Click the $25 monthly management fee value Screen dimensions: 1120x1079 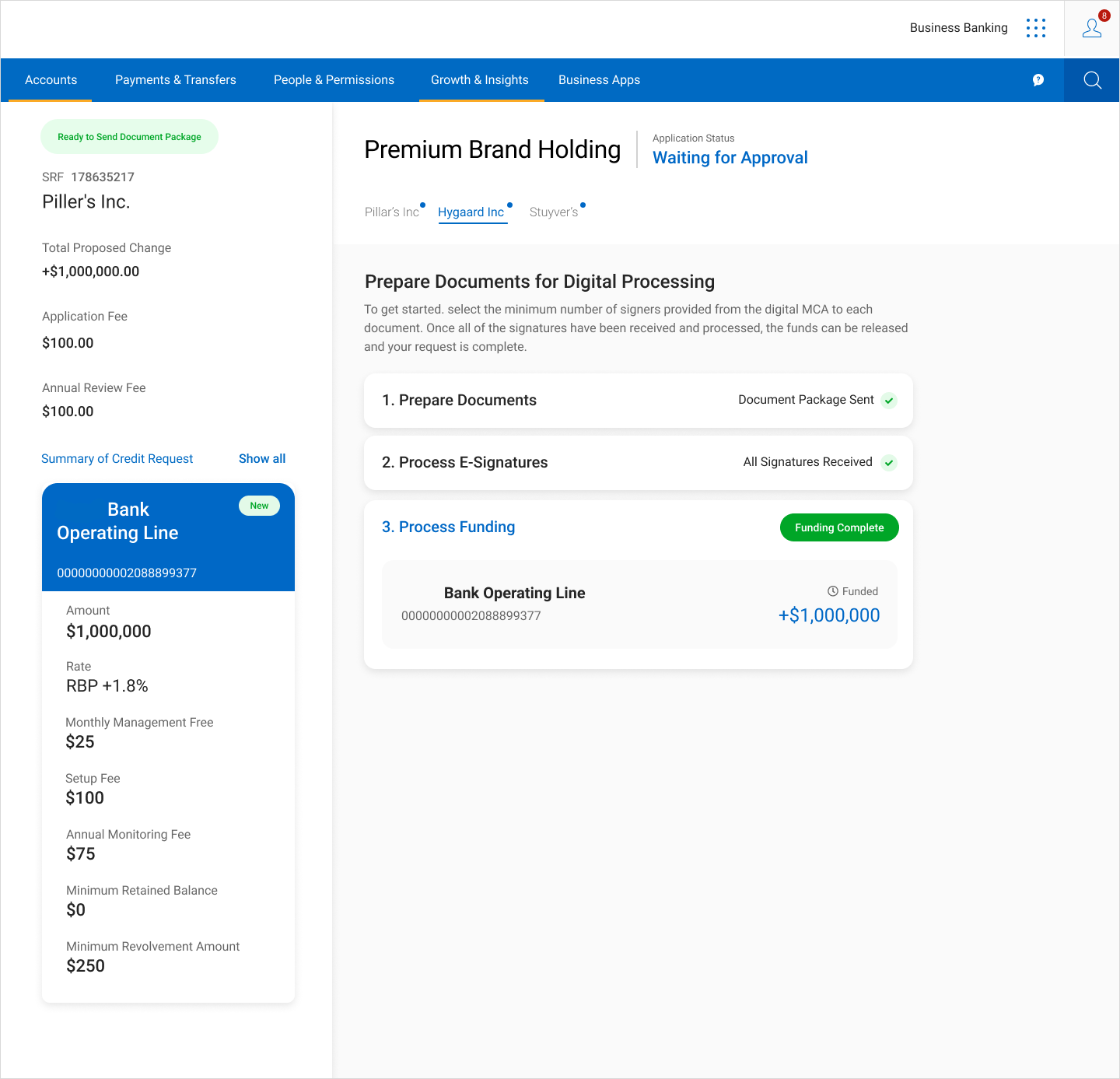(80, 742)
